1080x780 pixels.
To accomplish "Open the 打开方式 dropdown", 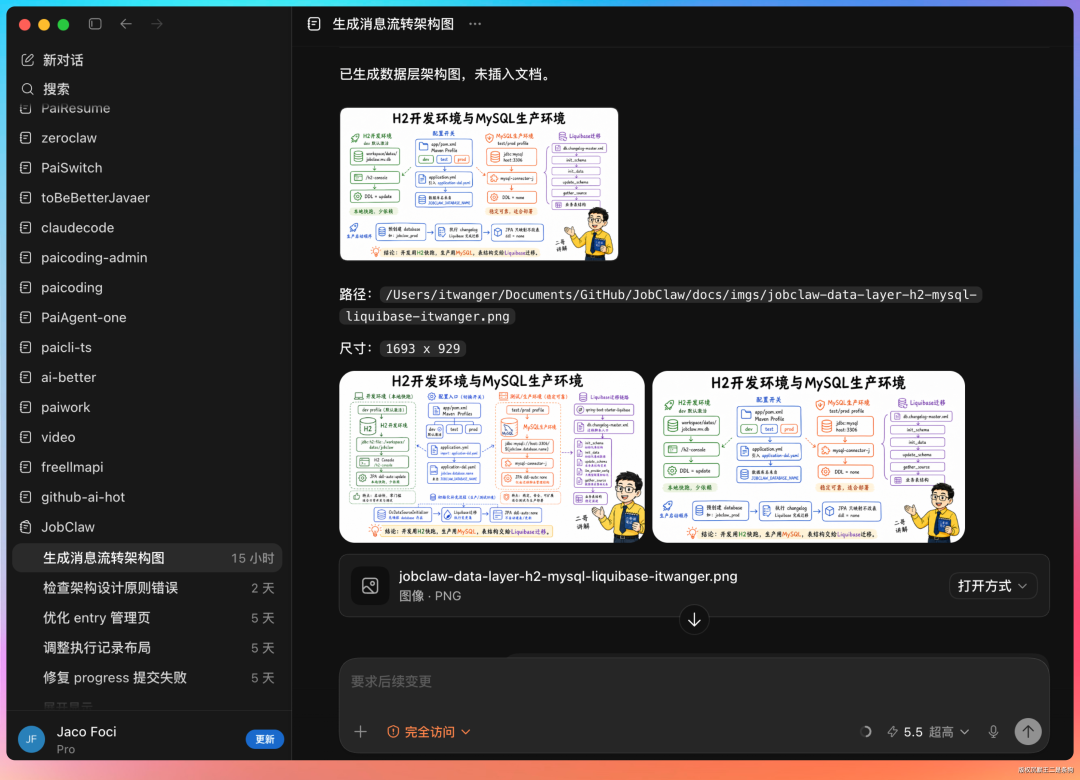I will point(993,586).
